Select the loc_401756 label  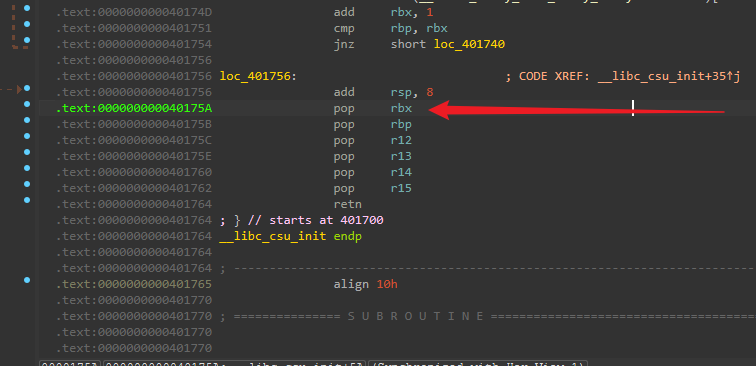point(256,76)
